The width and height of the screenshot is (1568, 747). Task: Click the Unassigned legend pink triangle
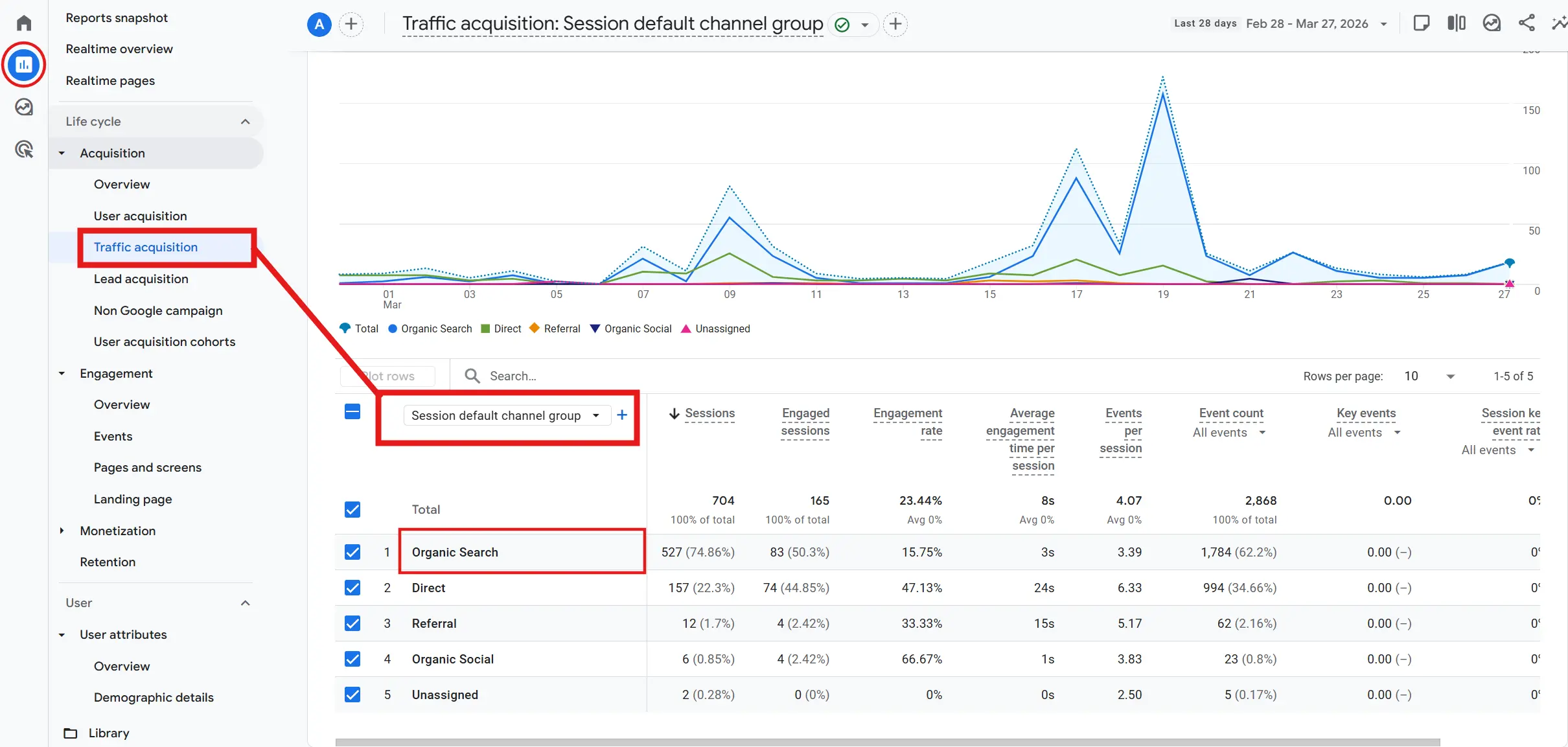[x=686, y=328]
